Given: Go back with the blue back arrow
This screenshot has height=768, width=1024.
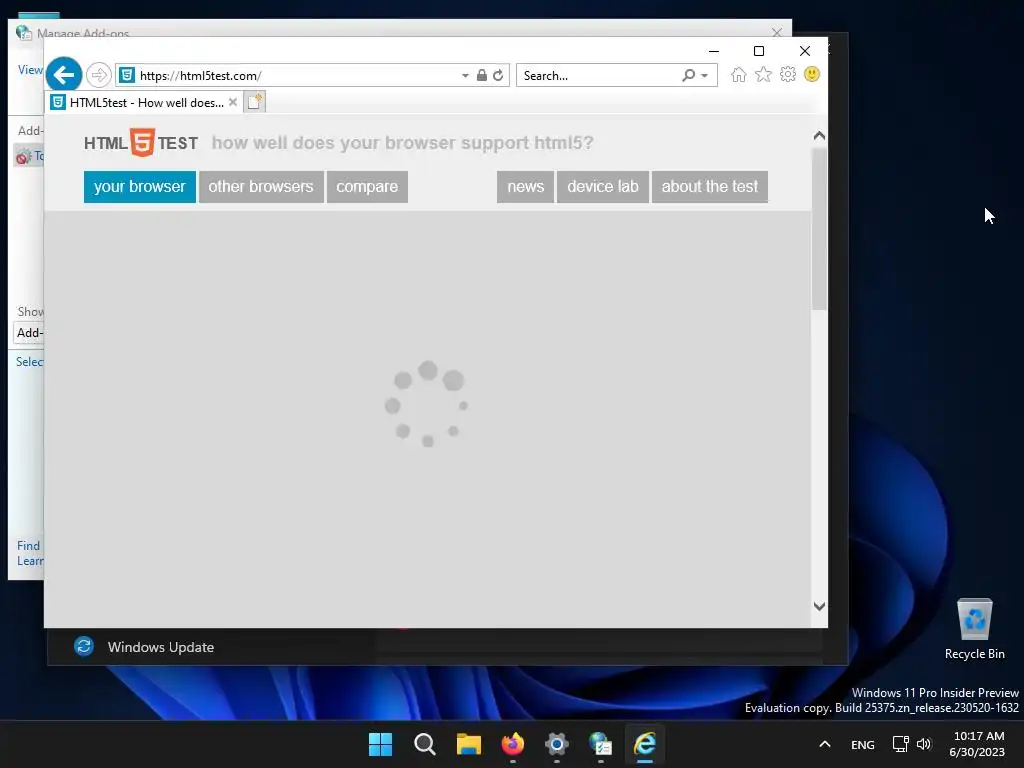Looking at the screenshot, I should coord(63,75).
